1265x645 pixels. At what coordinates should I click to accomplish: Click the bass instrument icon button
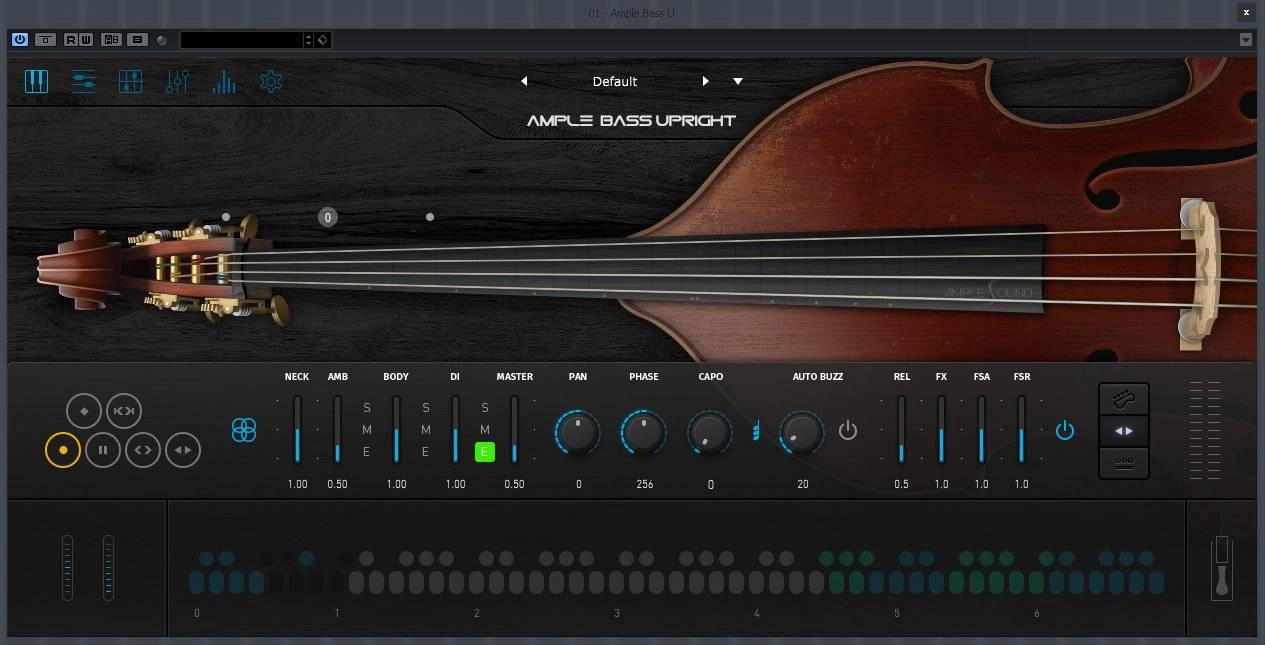(x=1124, y=400)
